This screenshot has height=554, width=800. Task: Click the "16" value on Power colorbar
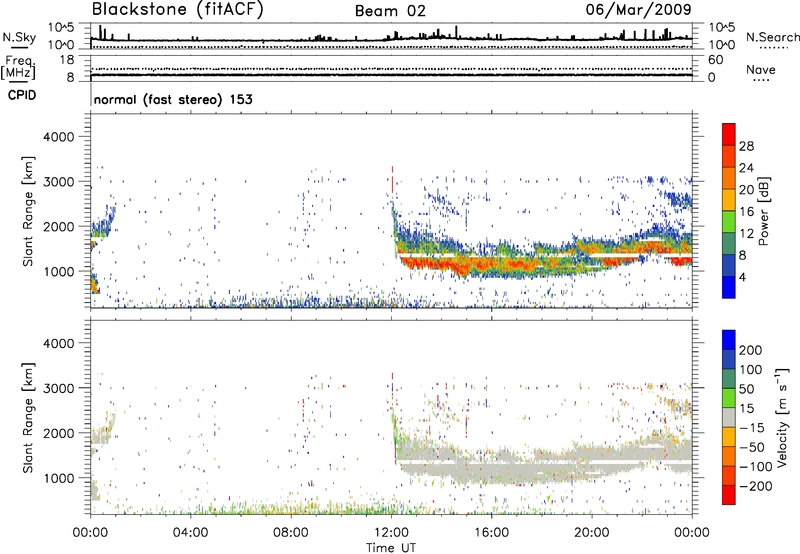pos(746,212)
